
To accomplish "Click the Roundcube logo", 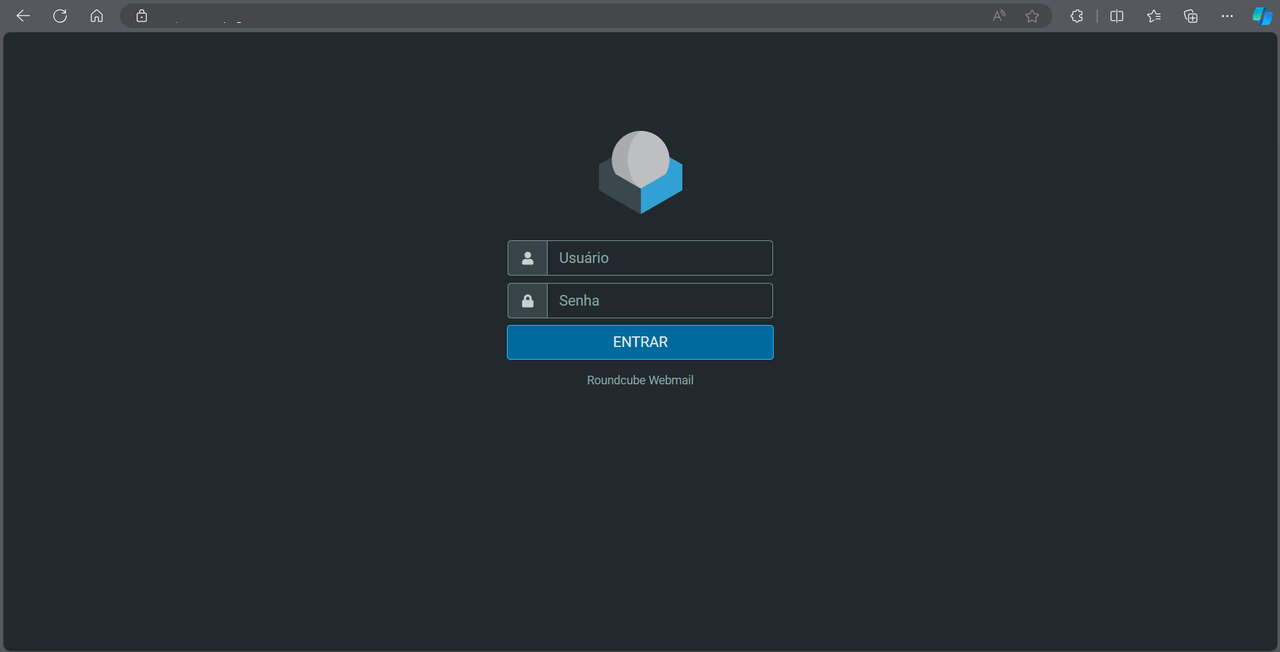I will coord(640,172).
